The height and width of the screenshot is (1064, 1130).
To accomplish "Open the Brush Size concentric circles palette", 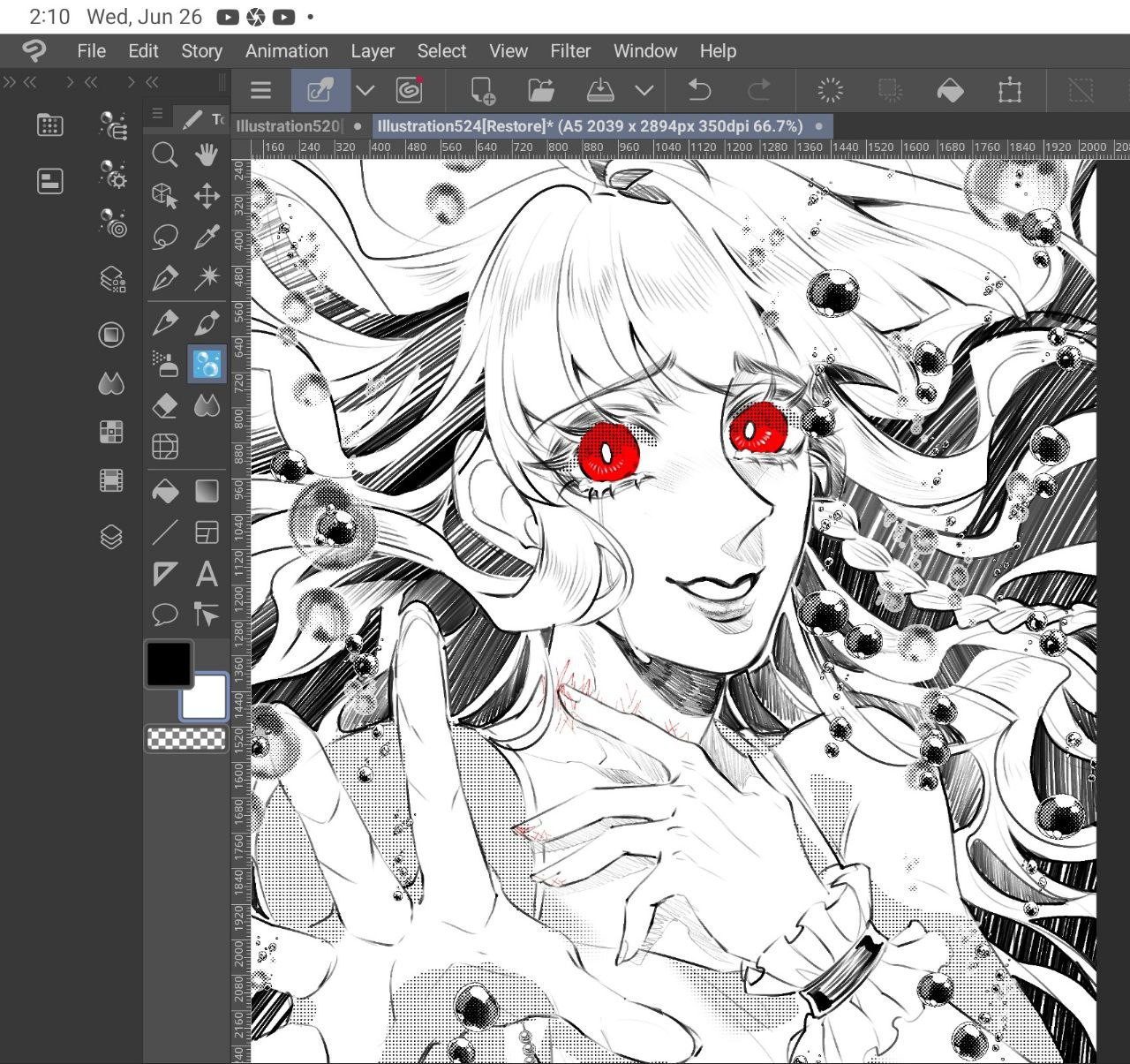I will coord(112,223).
